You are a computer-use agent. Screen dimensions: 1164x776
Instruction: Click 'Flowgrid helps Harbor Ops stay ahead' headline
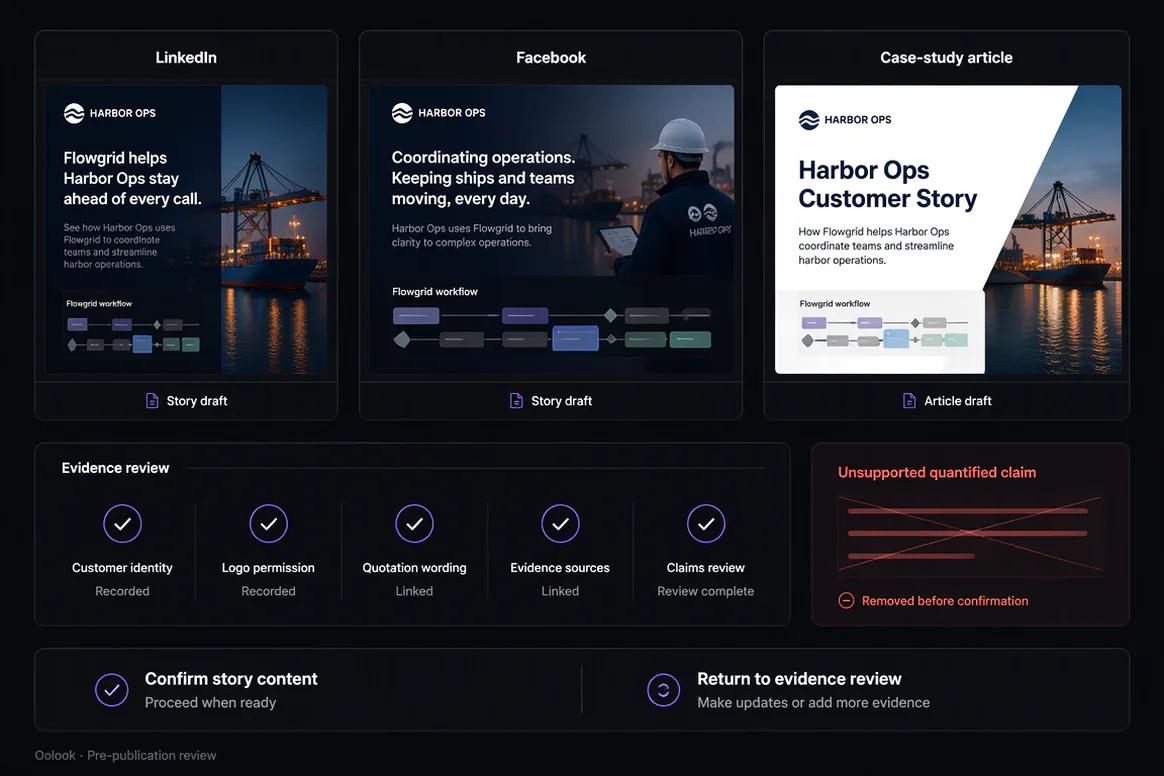132,178
